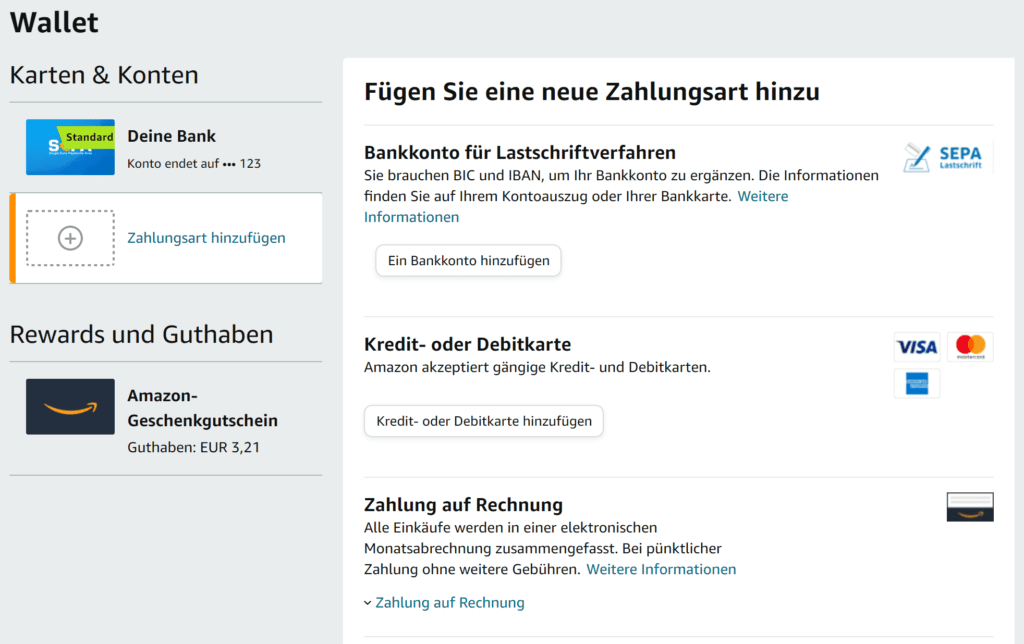Viewport: 1024px width, 644px height.
Task: Click the VISA card logo
Action: point(917,347)
